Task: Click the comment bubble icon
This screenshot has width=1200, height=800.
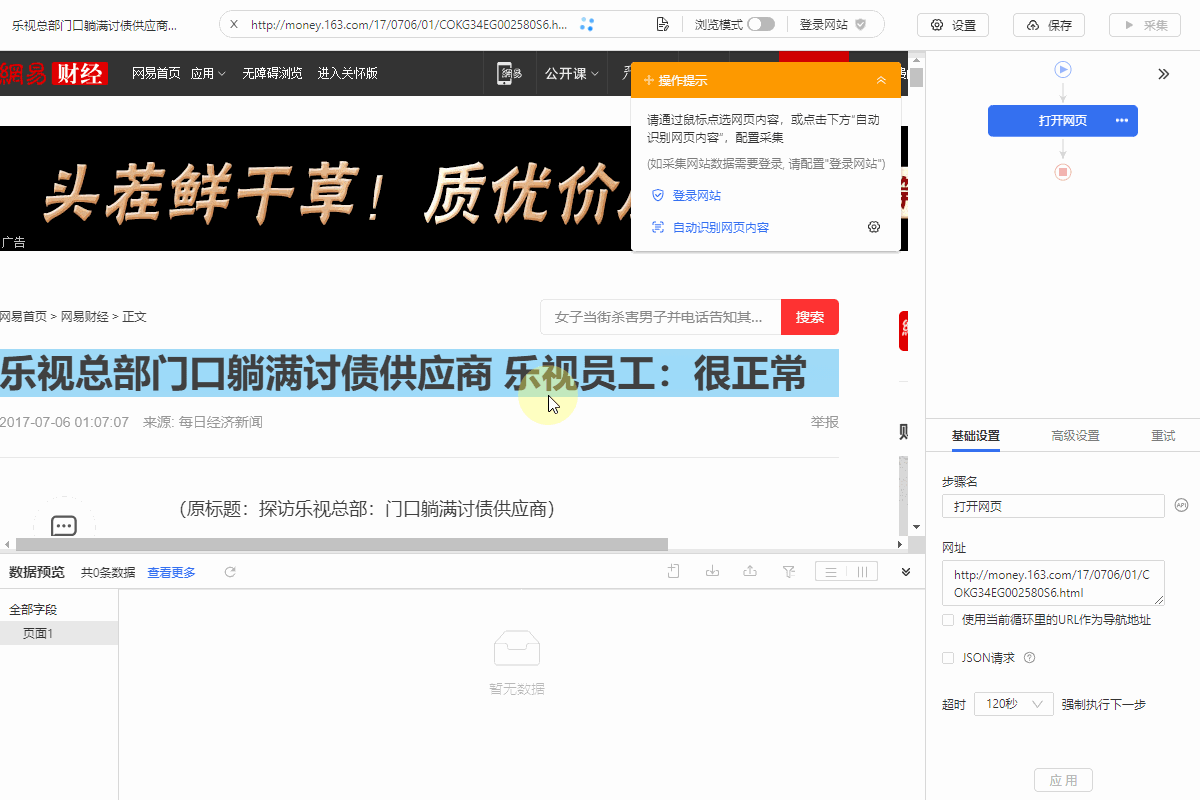Action: [x=64, y=526]
